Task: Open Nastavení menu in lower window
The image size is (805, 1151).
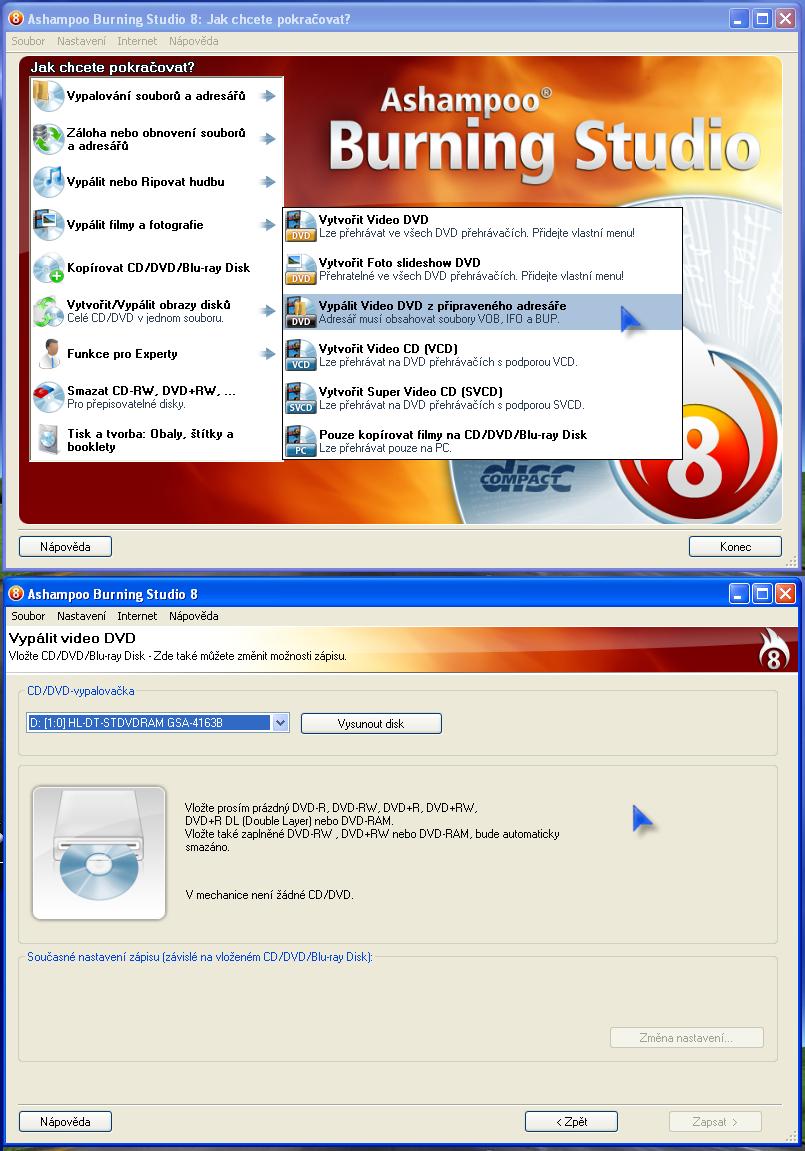Action: click(x=81, y=616)
